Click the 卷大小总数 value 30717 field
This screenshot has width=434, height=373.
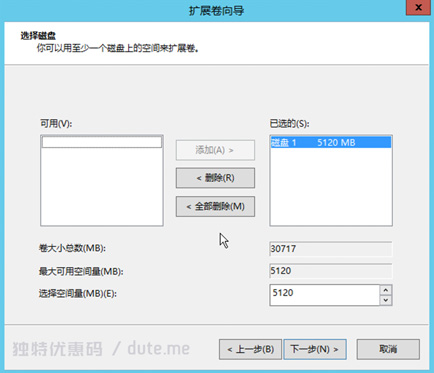pos(331,249)
